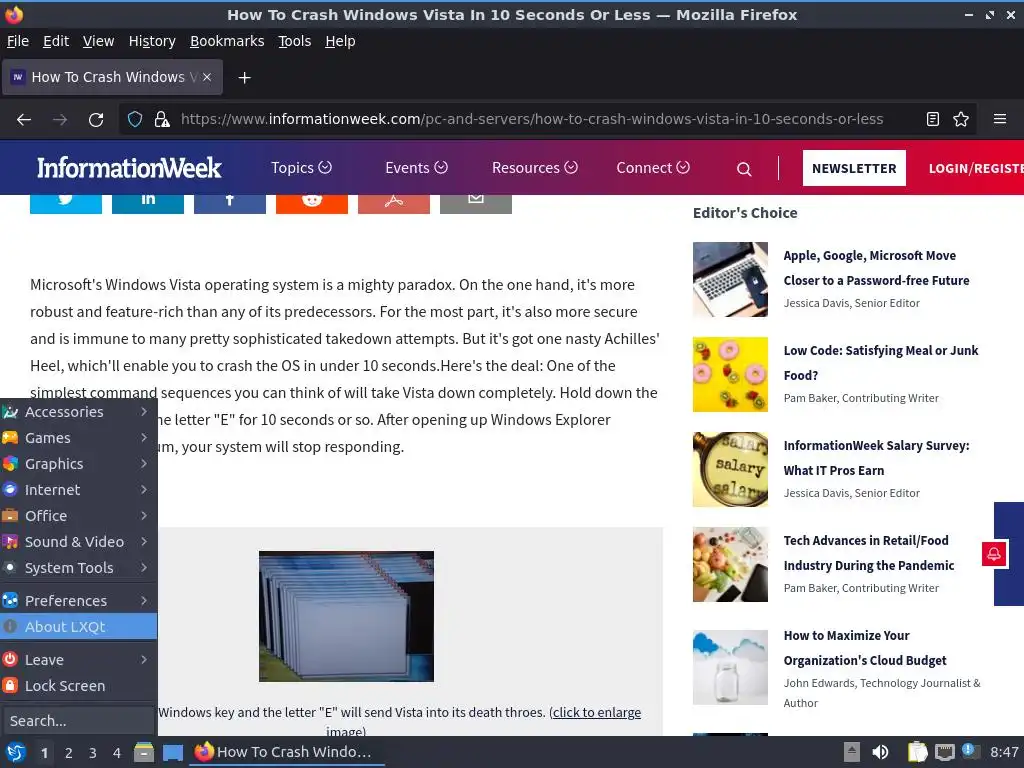Open the View menu in Firefox
This screenshot has width=1024, height=768.
click(x=98, y=41)
